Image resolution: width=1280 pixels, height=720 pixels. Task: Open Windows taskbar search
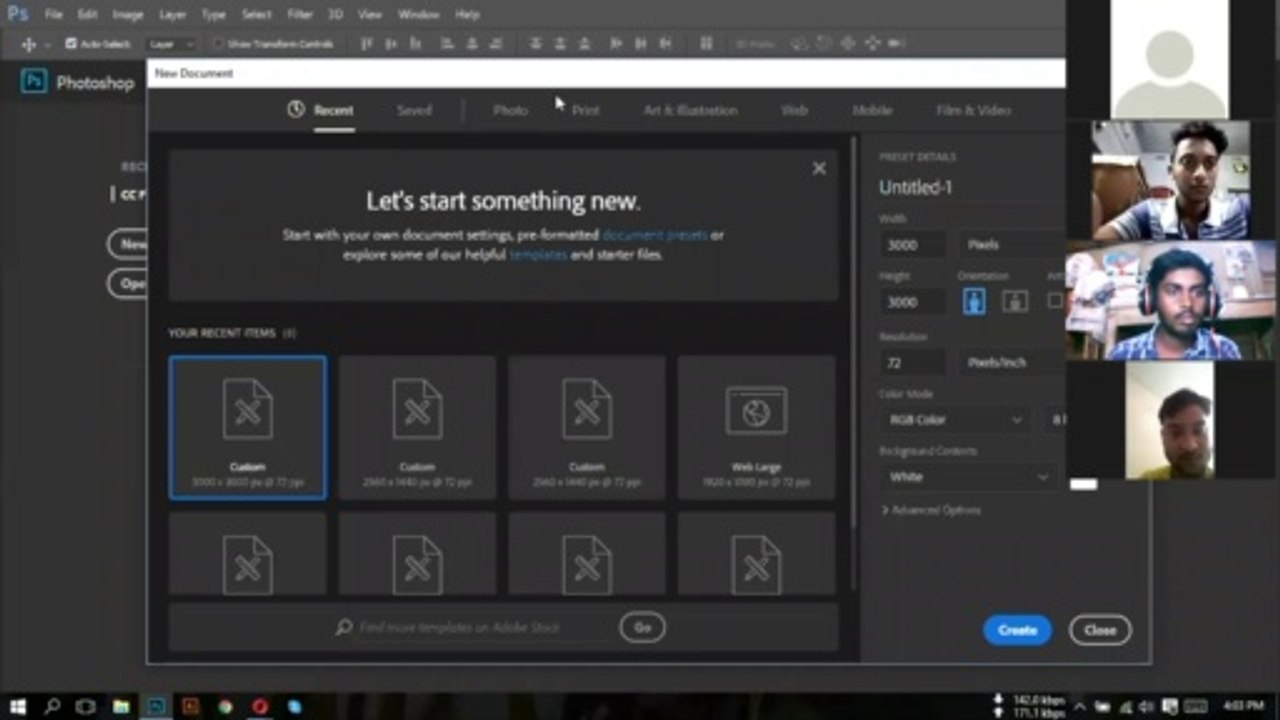coord(52,706)
